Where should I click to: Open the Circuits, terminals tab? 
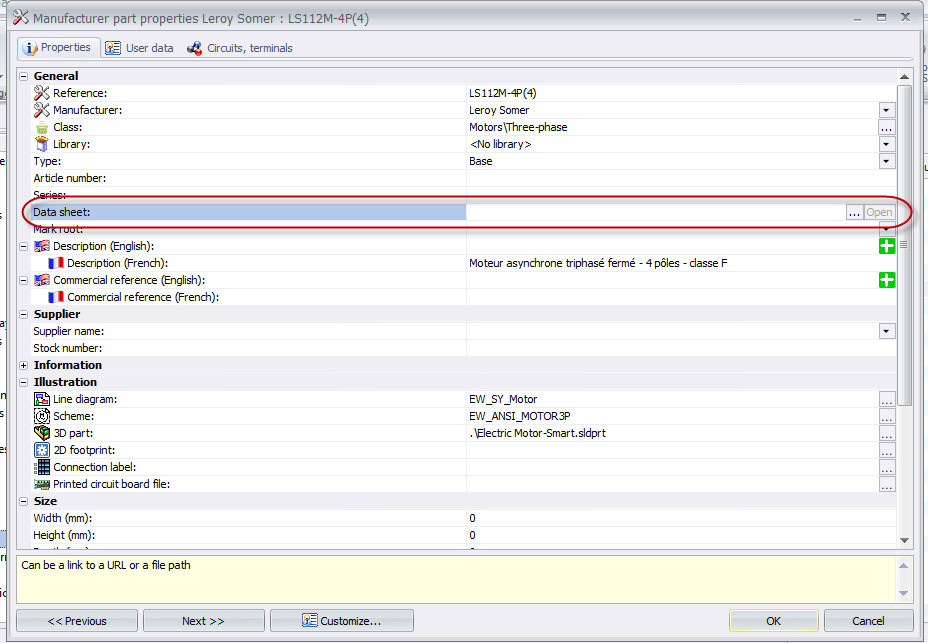click(240, 48)
